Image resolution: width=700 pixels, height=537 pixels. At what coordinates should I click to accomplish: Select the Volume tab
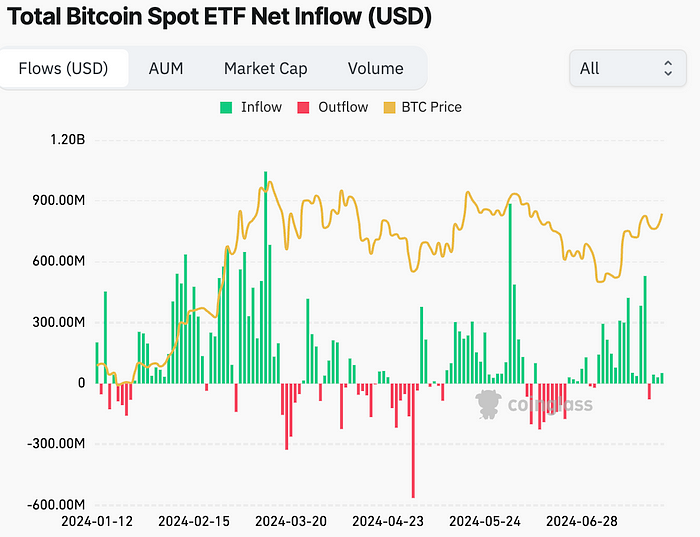pyautogui.click(x=375, y=69)
